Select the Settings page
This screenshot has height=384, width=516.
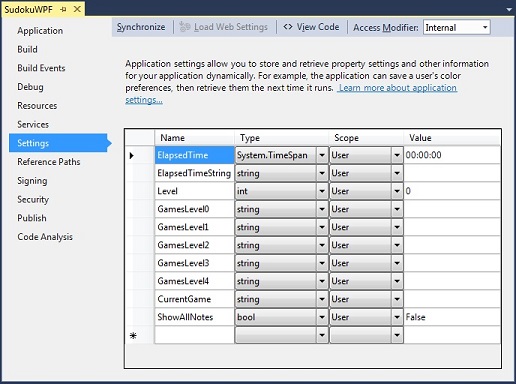pos(58,143)
